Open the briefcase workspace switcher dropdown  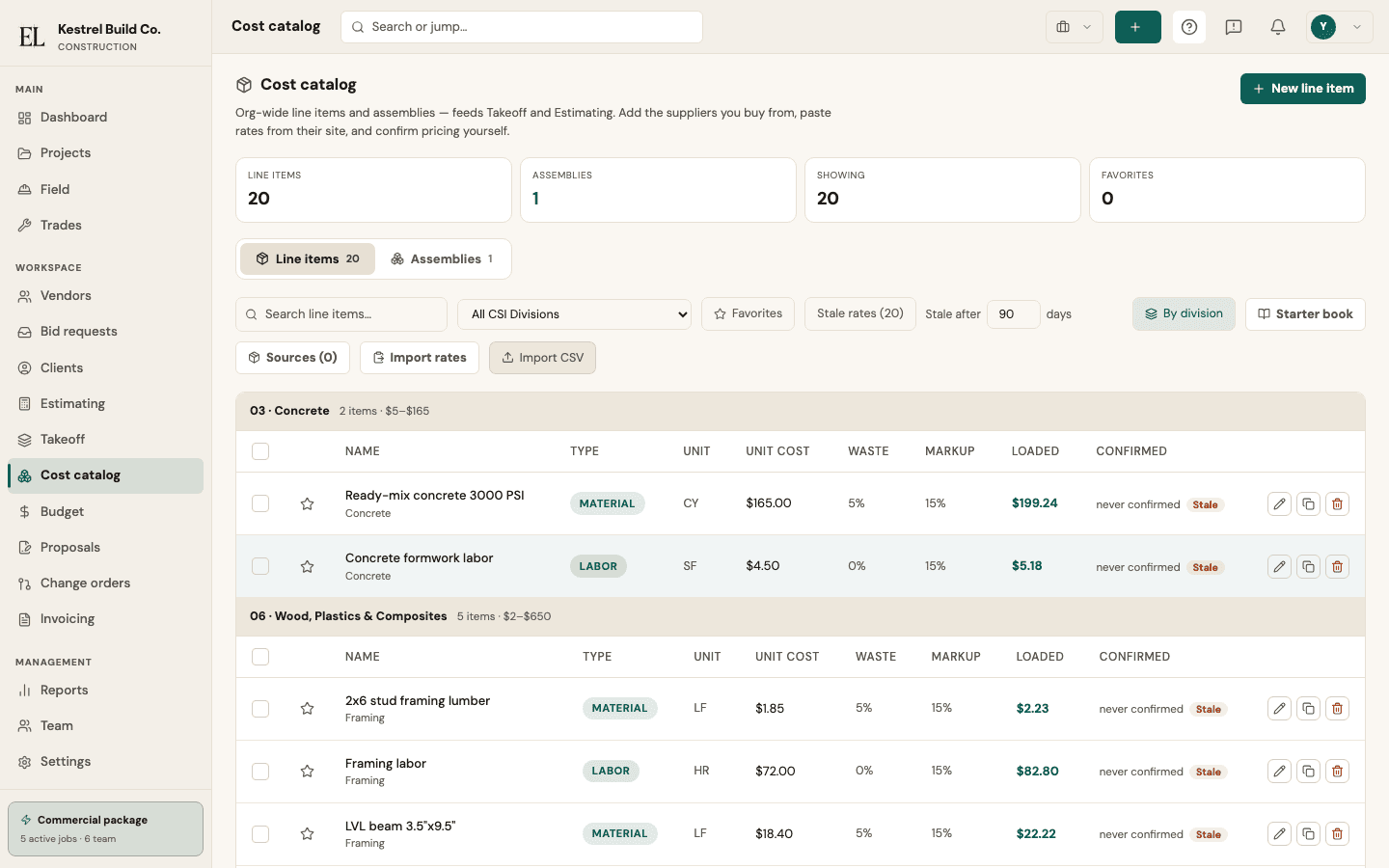tap(1074, 27)
